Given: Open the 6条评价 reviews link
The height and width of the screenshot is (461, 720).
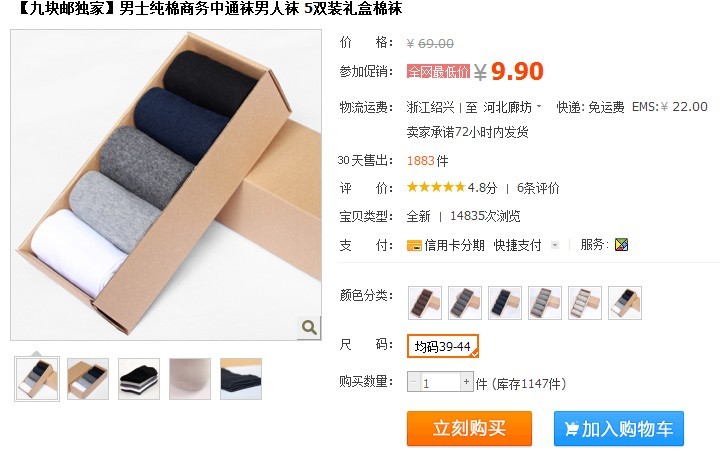Looking at the screenshot, I should click(538, 188).
